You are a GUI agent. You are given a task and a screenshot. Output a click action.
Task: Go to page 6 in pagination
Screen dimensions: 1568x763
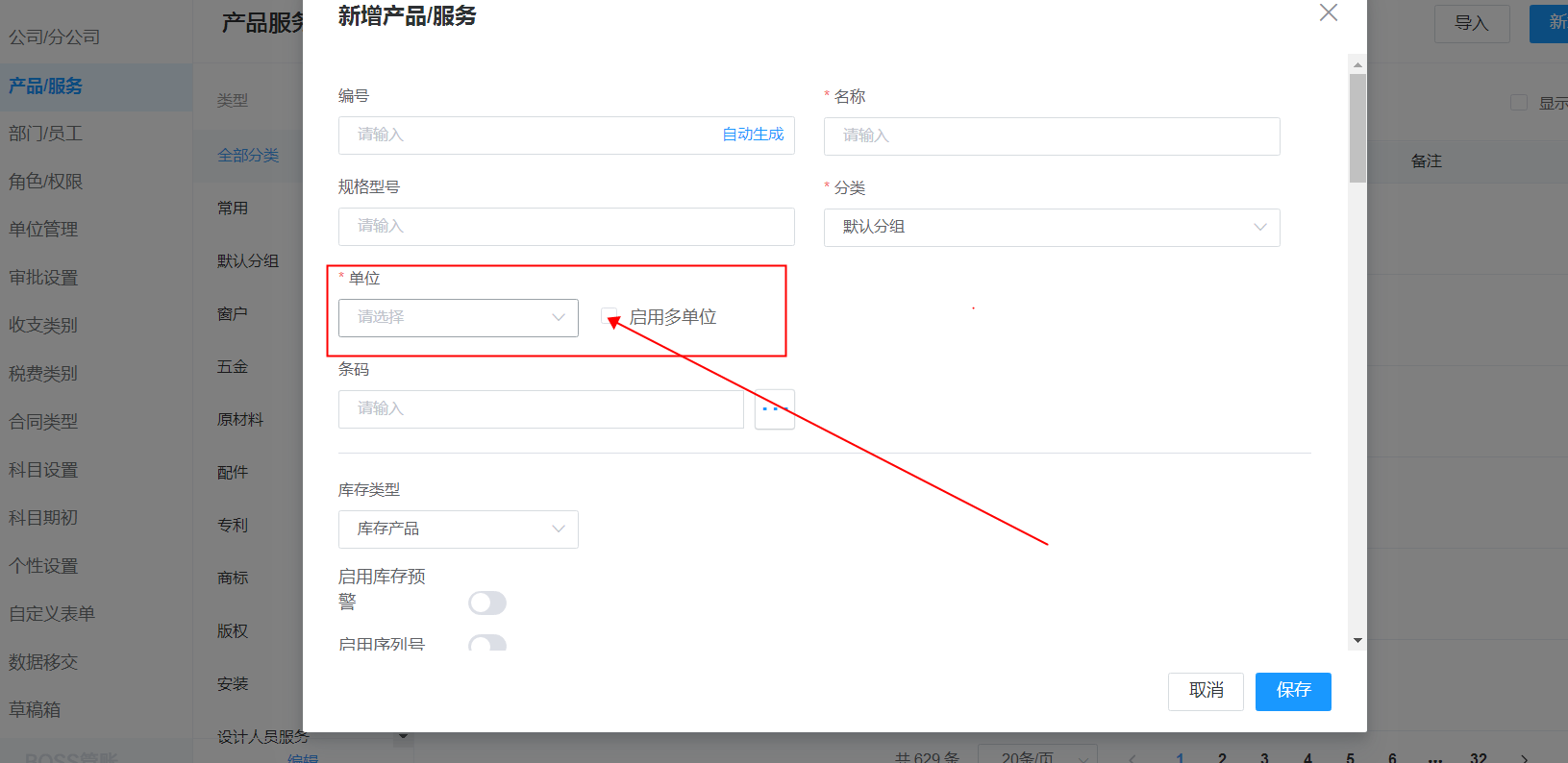tap(1392, 757)
